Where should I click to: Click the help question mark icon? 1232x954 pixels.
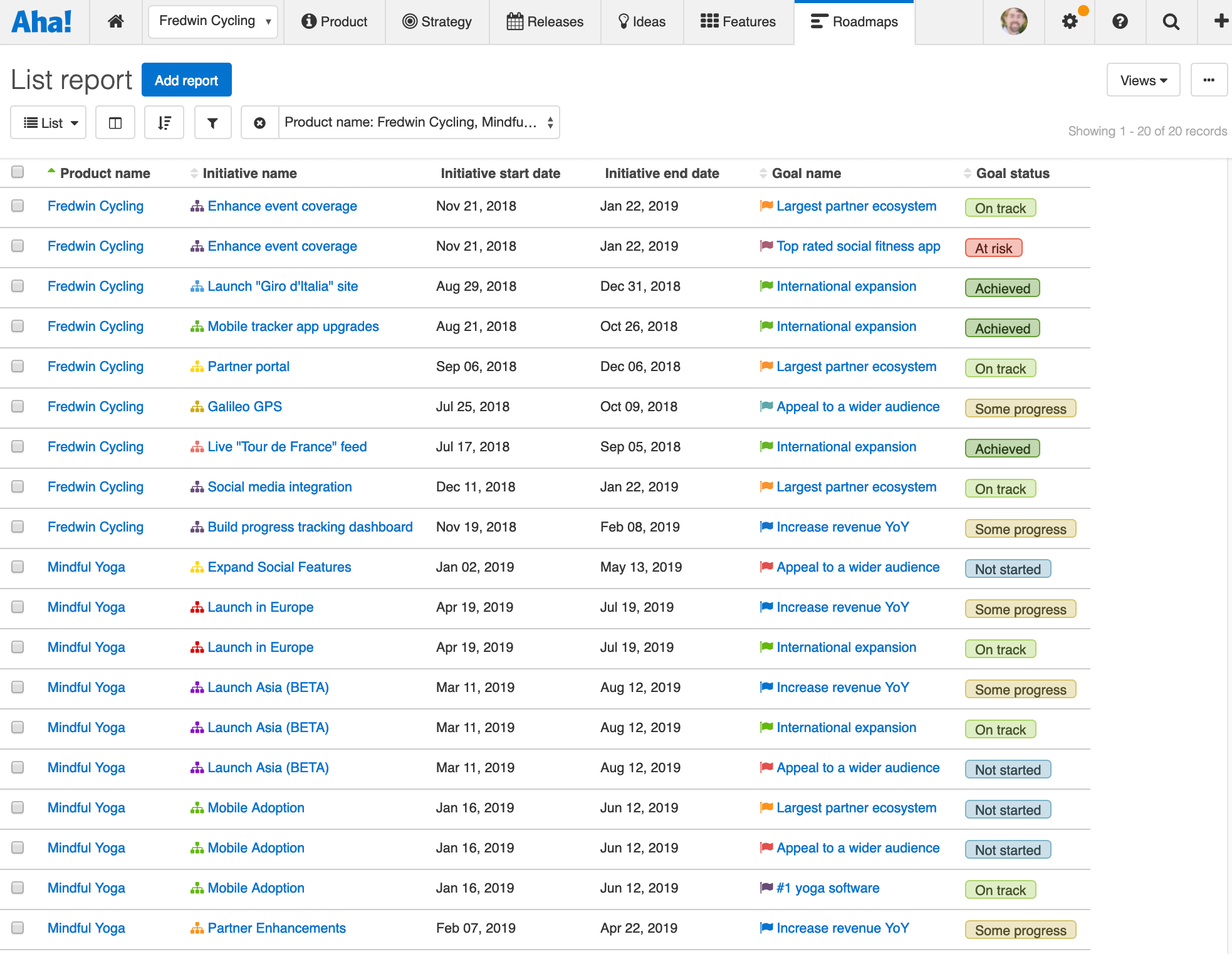1120,21
